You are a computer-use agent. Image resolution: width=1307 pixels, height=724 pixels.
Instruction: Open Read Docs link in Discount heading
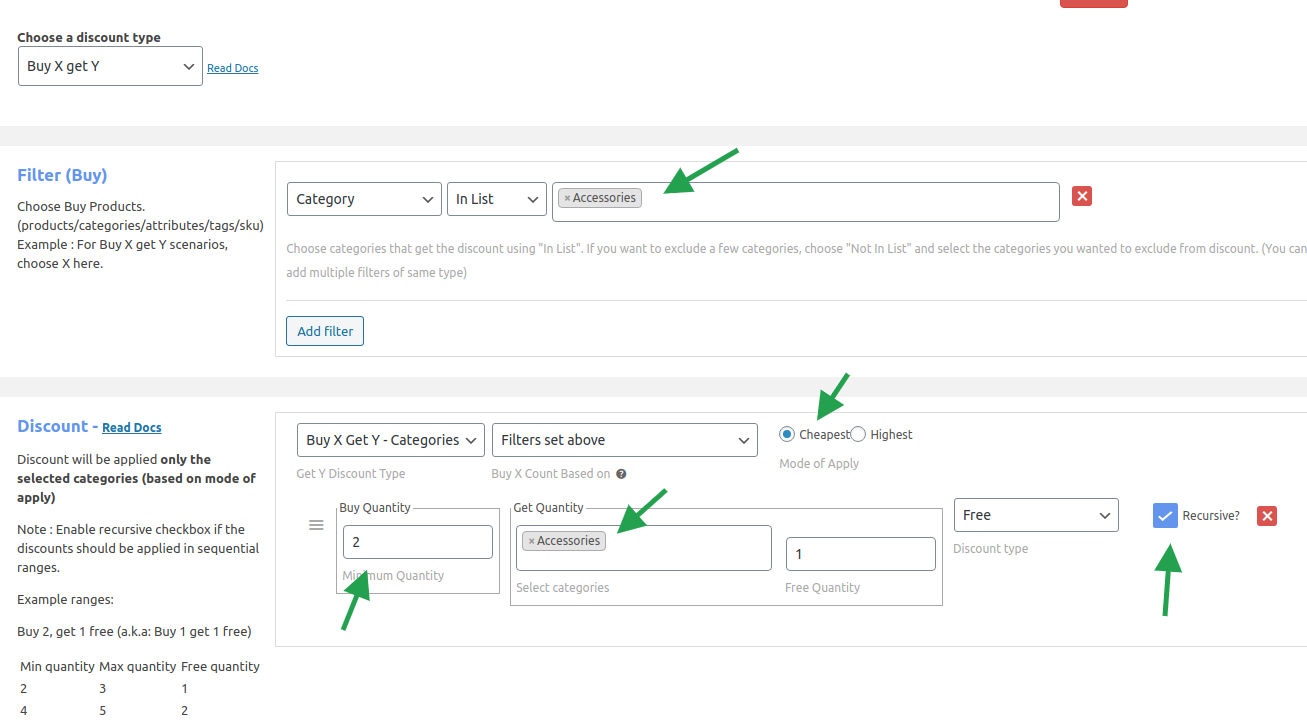pyautogui.click(x=131, y=428)
